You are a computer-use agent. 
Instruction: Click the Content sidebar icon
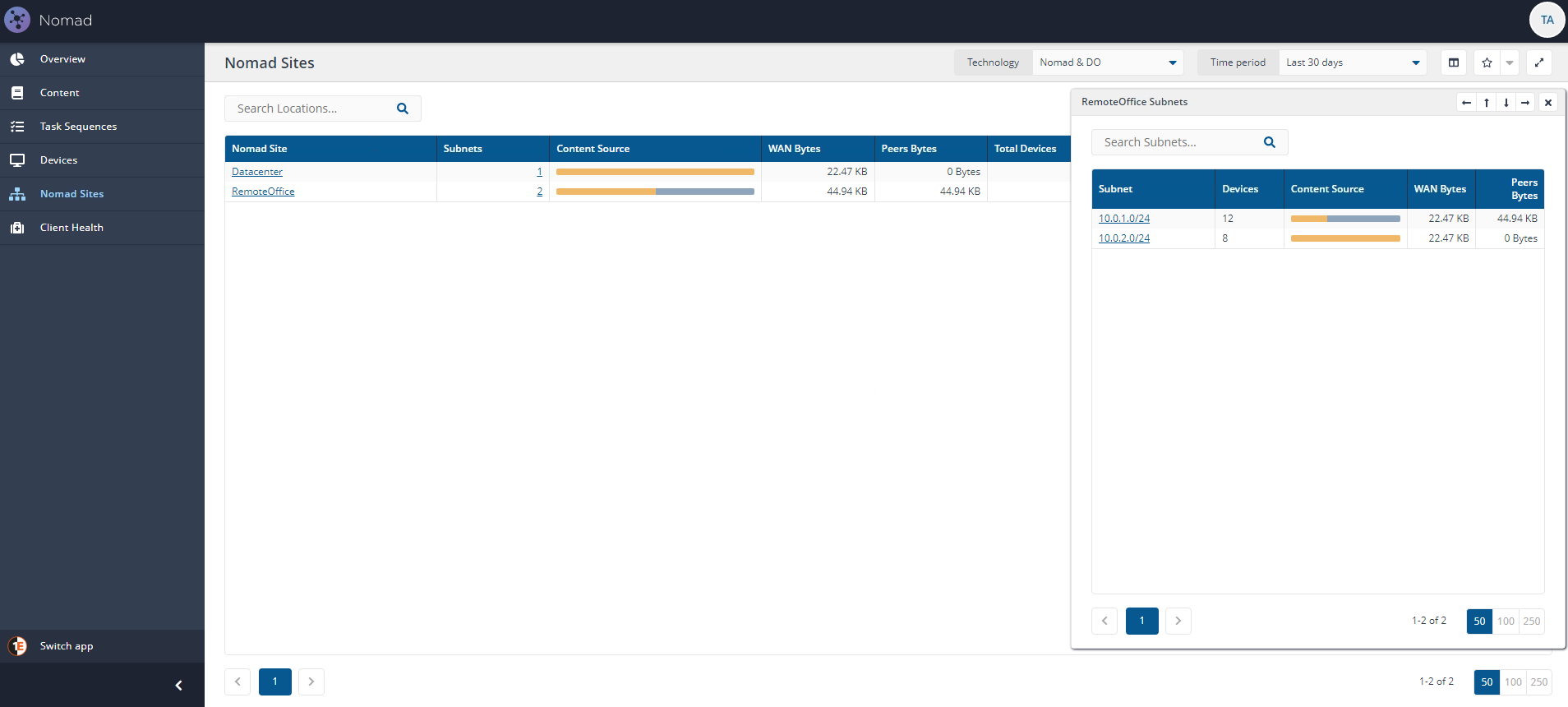(17, 93)
